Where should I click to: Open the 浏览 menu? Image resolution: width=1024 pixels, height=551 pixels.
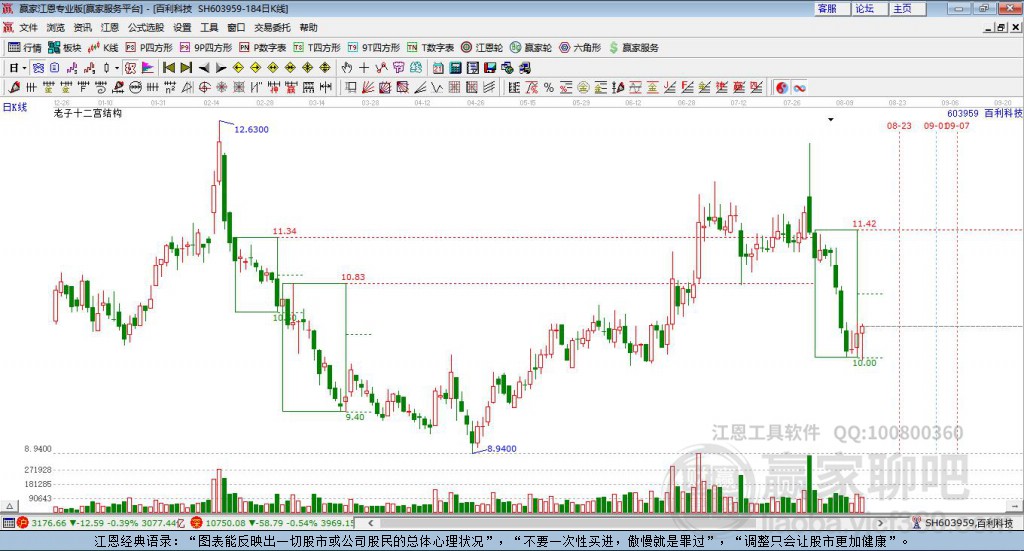56,27
